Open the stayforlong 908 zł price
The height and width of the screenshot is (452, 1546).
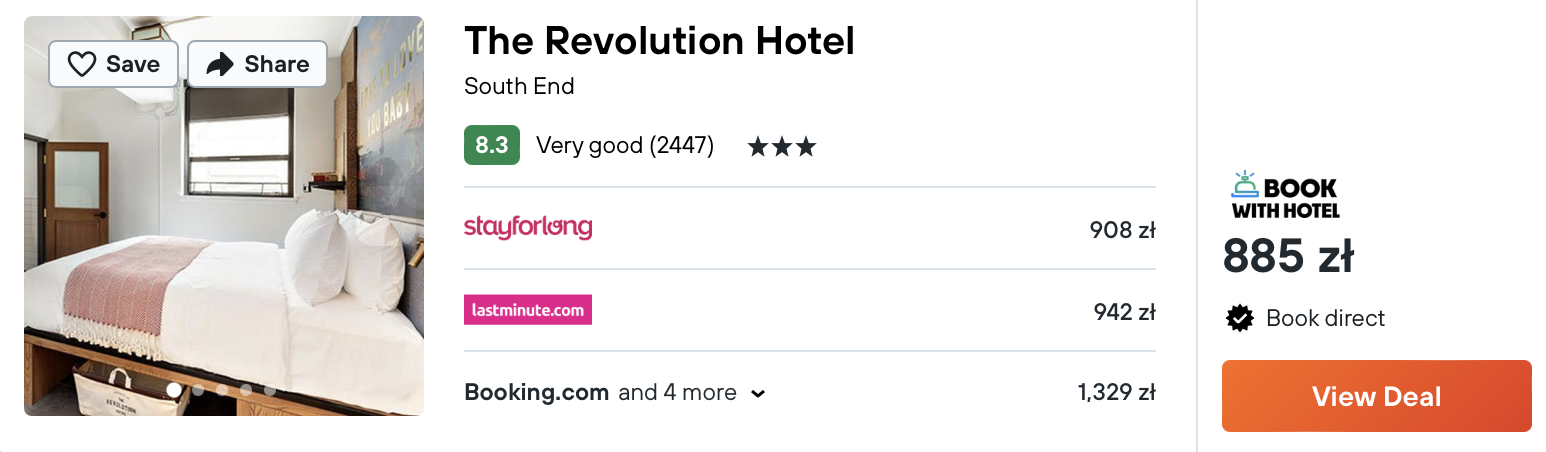pos(1122,230)
